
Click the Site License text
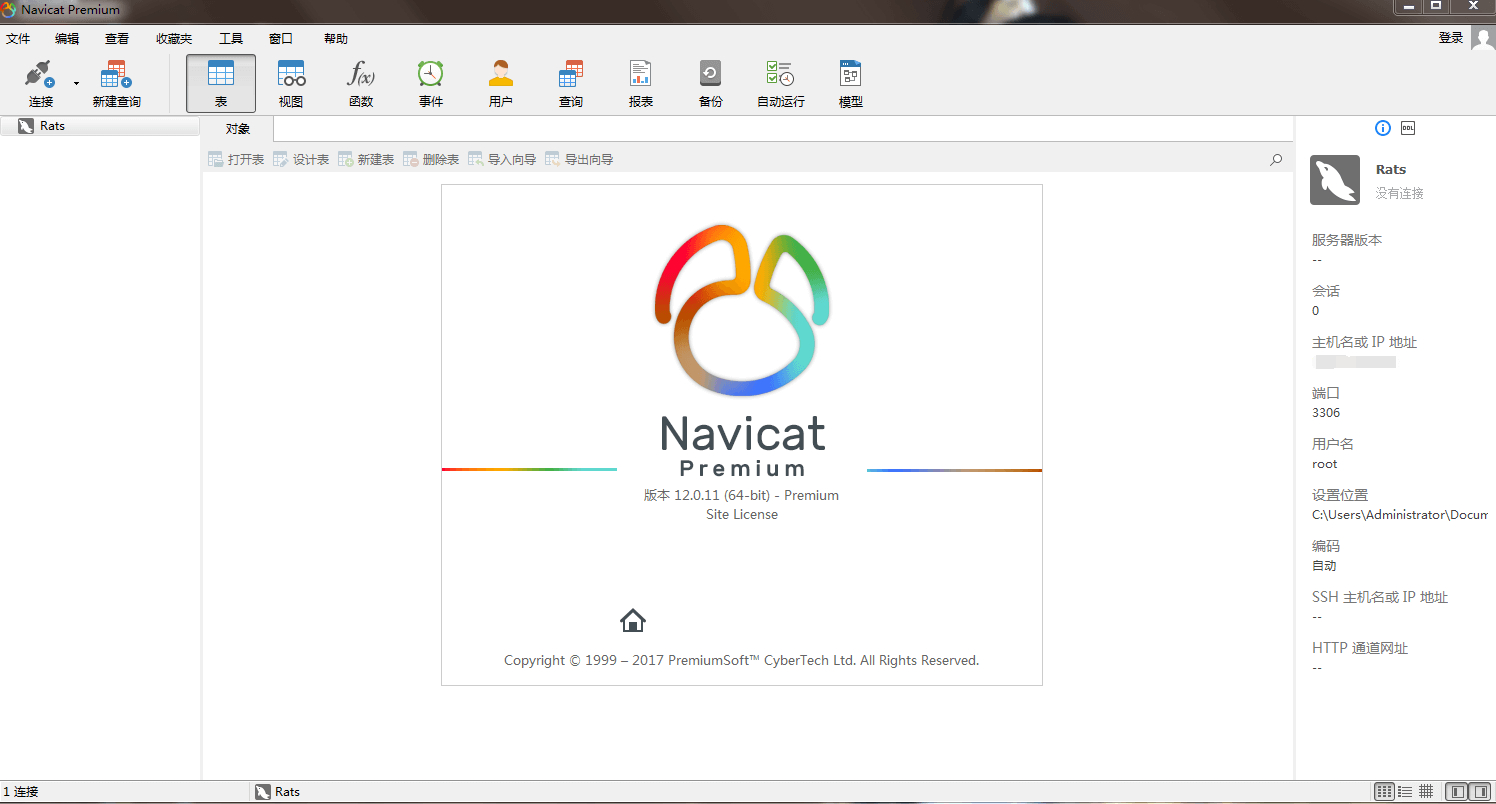click(x=742, y=514)
